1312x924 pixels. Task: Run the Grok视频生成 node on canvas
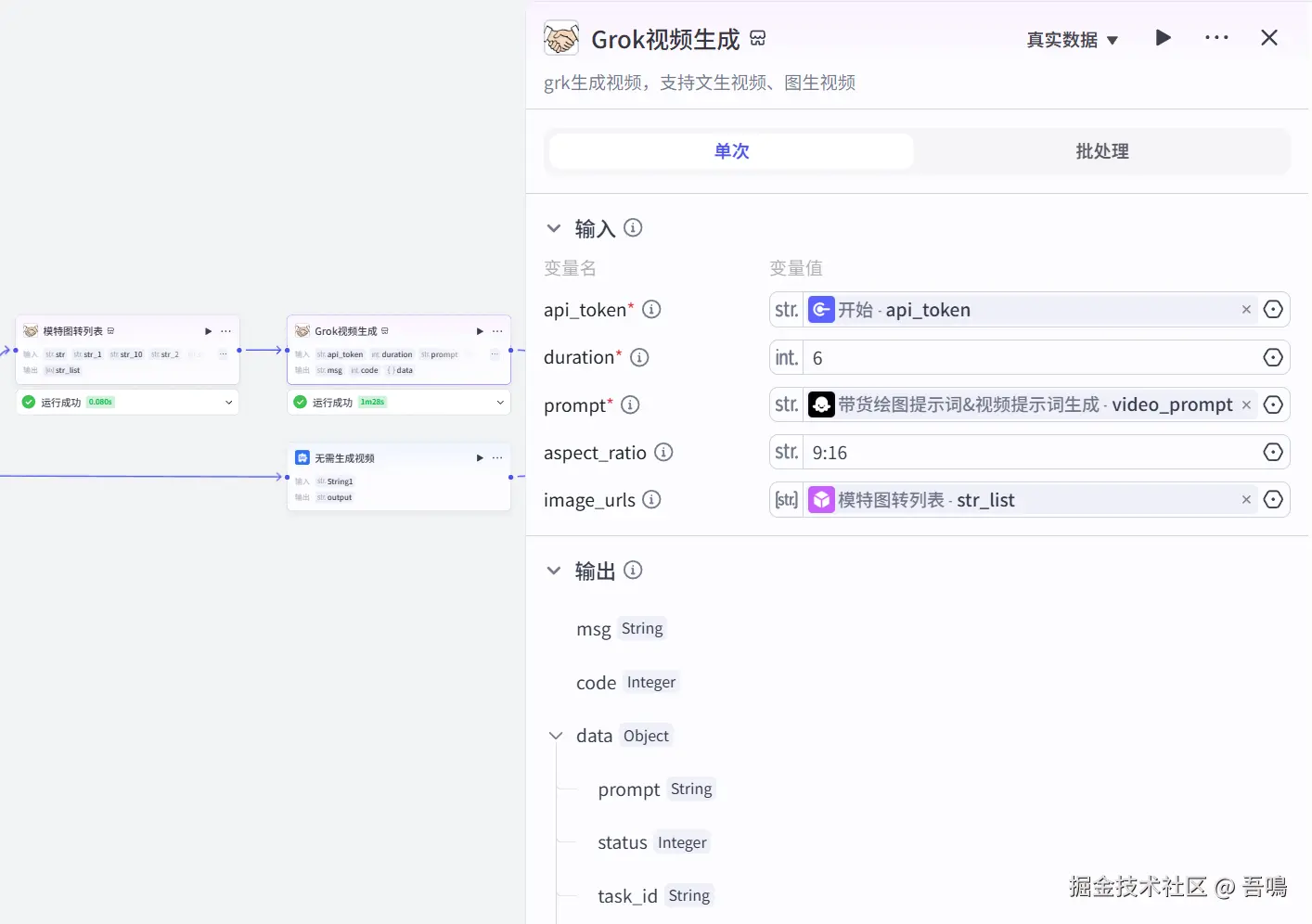coord(480,331)
